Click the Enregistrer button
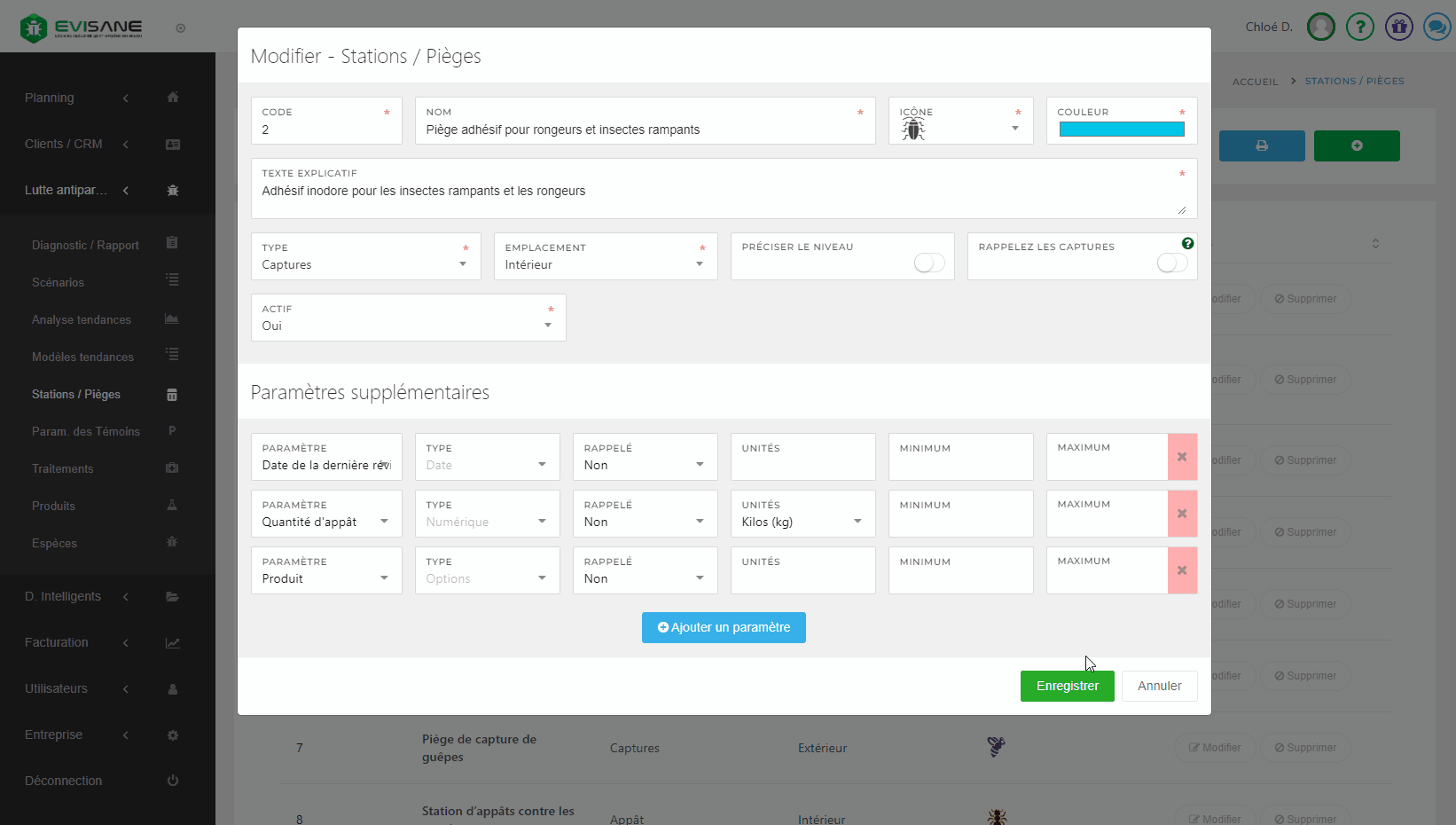 click(1067, 686)
